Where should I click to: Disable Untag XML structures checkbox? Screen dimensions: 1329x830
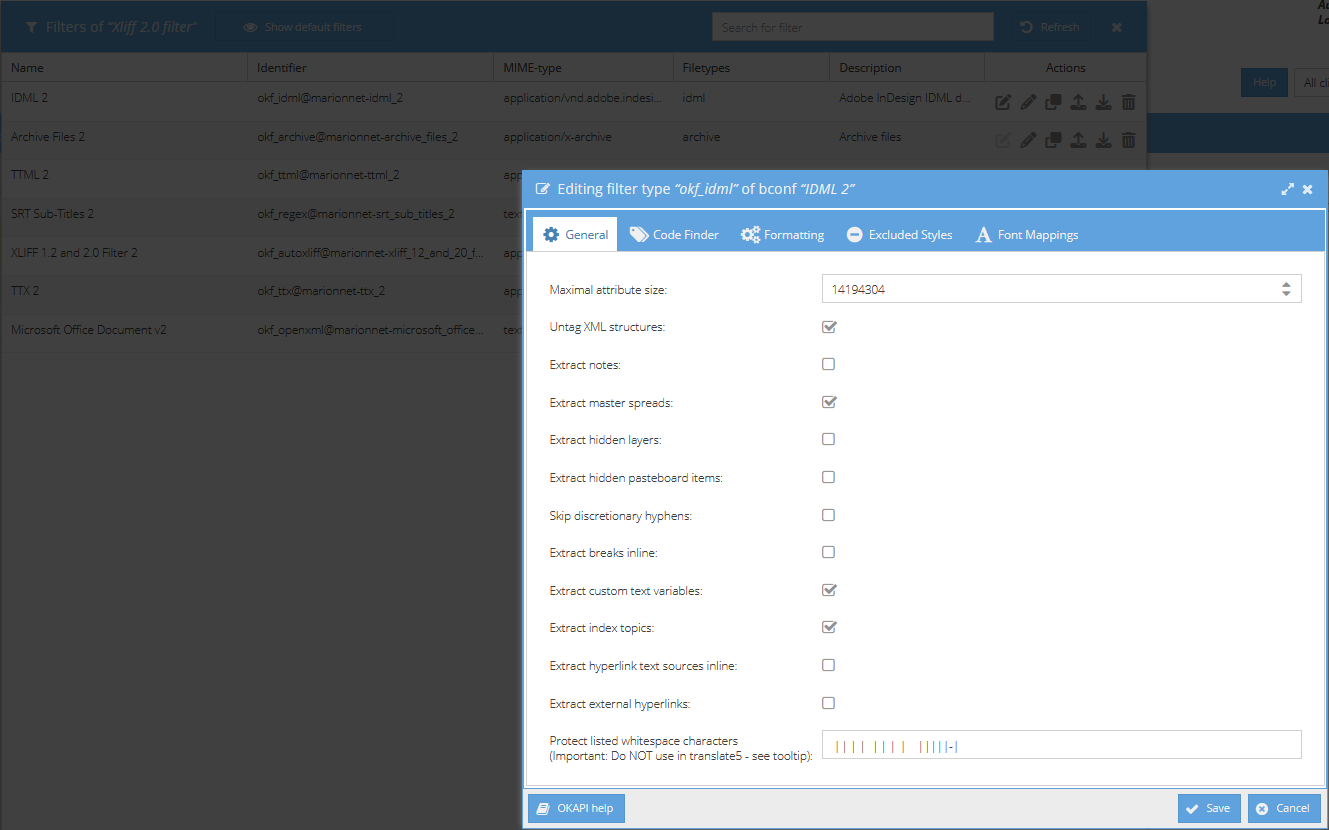[829, 327]
